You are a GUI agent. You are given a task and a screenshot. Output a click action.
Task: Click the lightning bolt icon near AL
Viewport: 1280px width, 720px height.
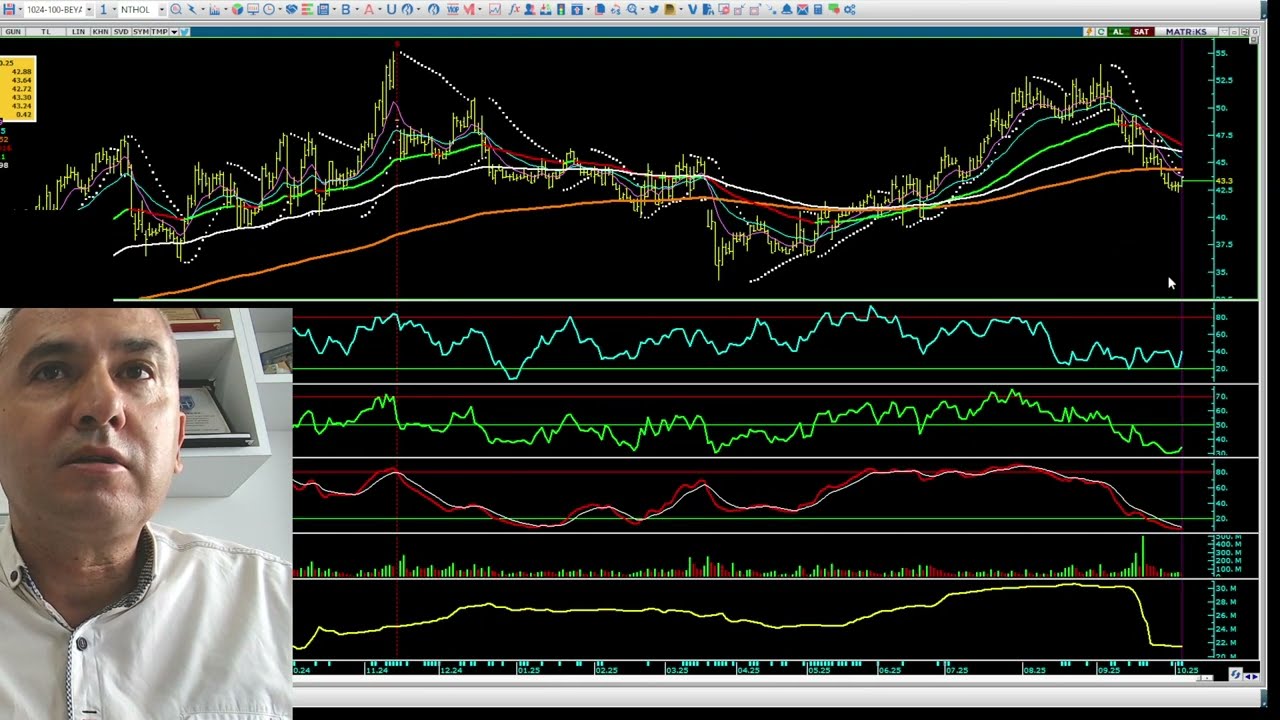(1089, 32)
